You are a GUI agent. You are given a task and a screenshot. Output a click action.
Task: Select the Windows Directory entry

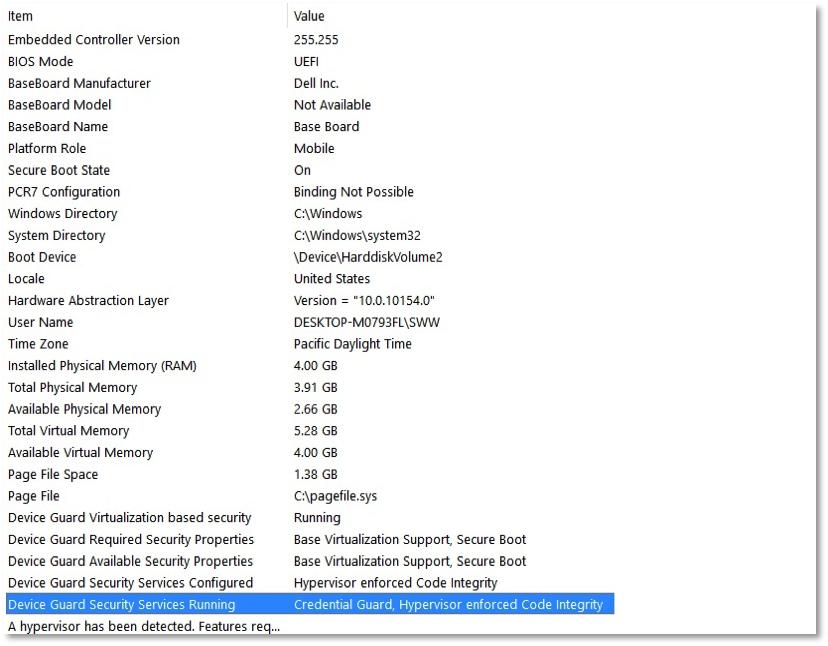coord(62,213)
